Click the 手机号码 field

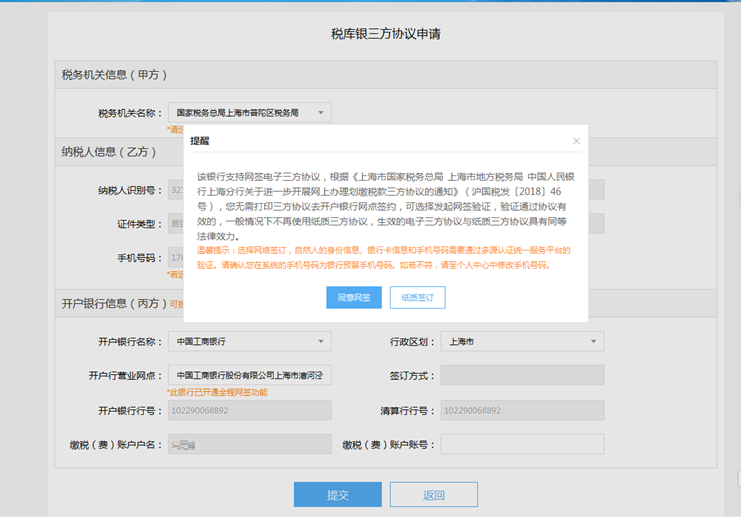pyautogui.click(x=175, y=257)
